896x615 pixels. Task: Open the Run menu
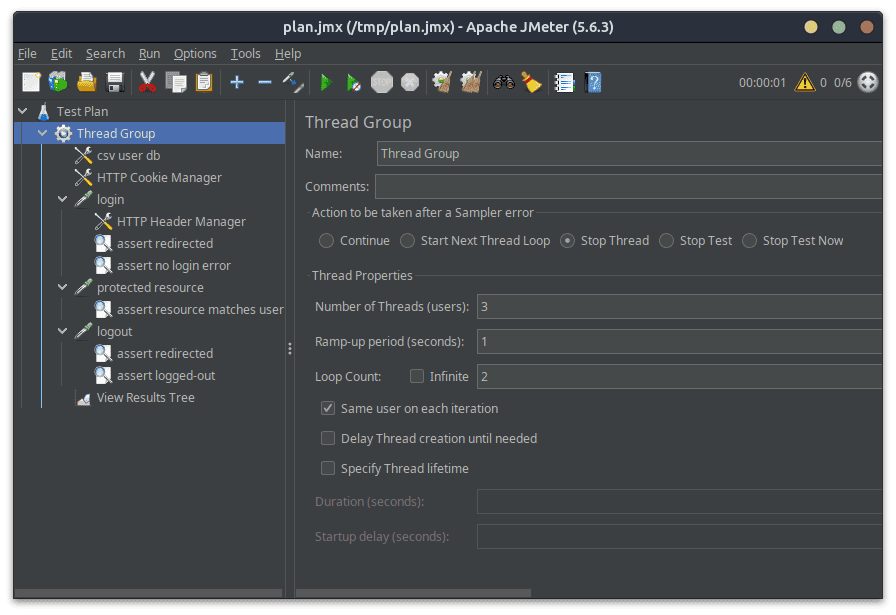coord(149,54)
